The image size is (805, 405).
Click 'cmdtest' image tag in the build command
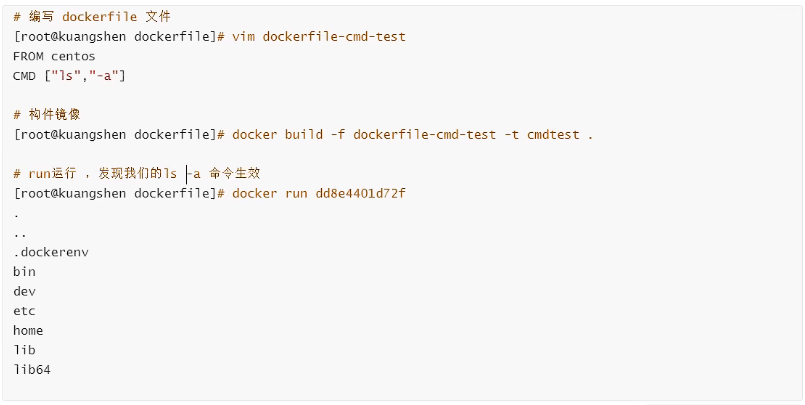pyautogui.click(x=553, y=135)
